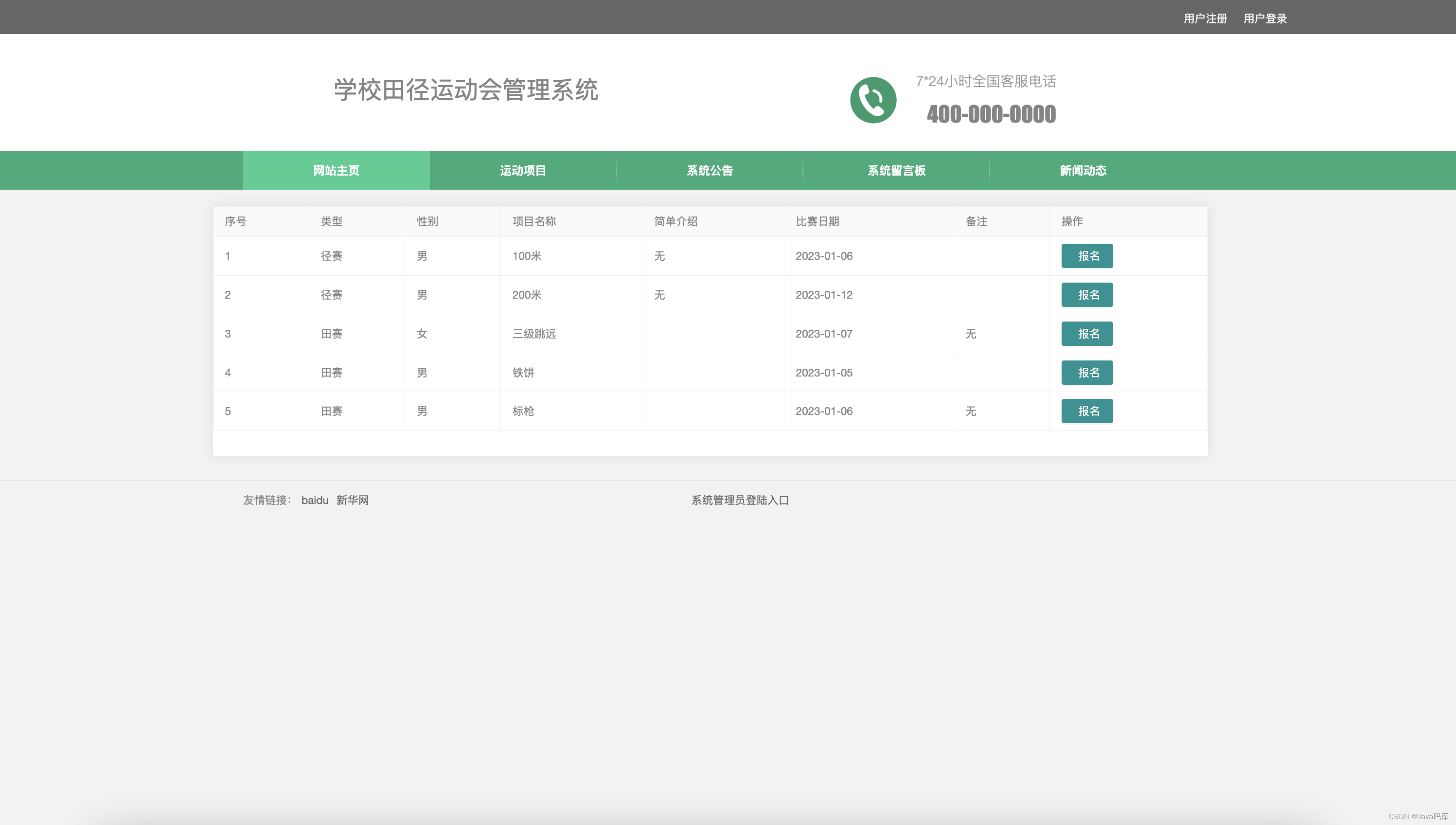
Task: Open the 系统管理员登陆入口 admin entrance
Action: [740, 501]
